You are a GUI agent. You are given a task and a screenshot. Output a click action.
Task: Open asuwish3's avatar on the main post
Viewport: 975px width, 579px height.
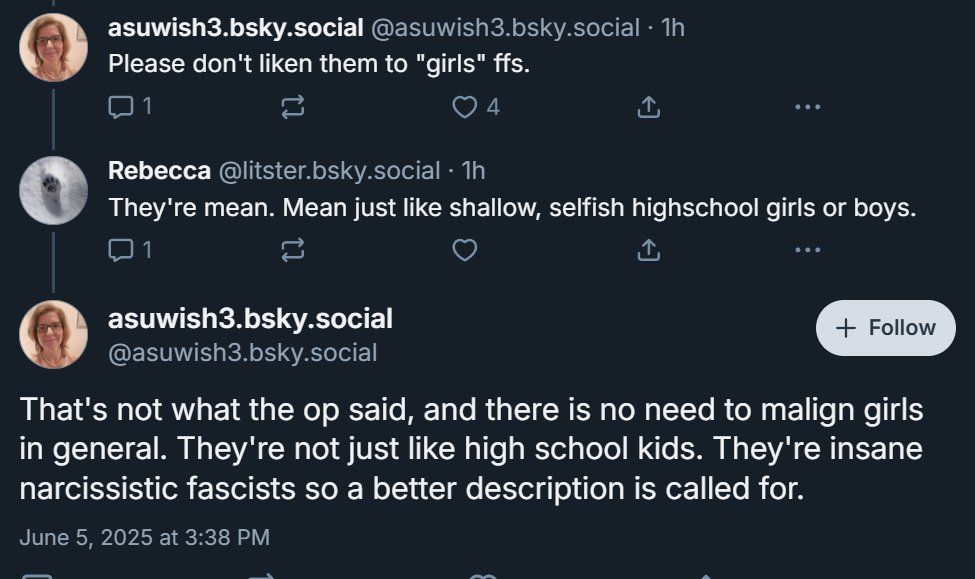[x=53, y=334]
